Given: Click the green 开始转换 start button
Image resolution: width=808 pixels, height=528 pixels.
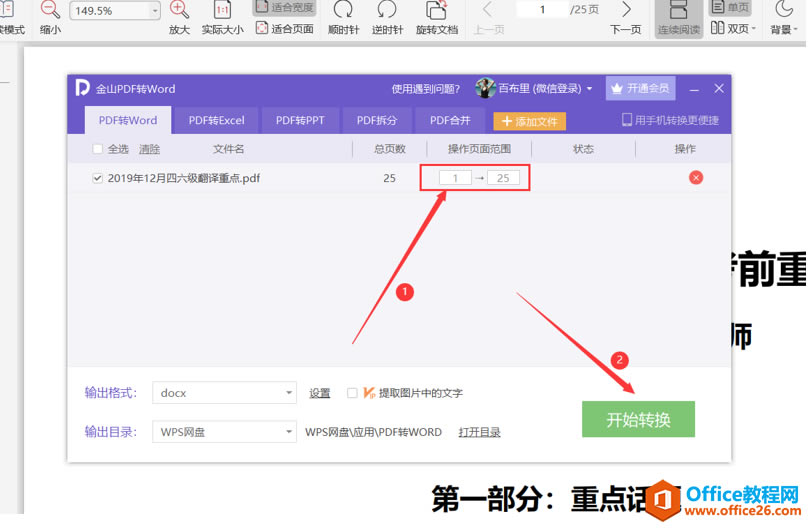Looking at the screenshot, I should coord(638,420).
